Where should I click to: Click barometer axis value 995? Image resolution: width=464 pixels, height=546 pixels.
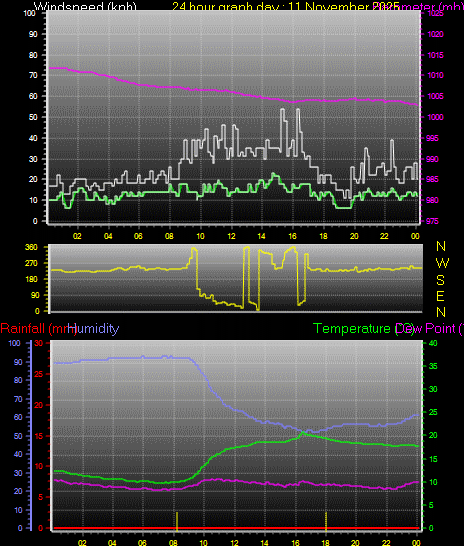433,138
